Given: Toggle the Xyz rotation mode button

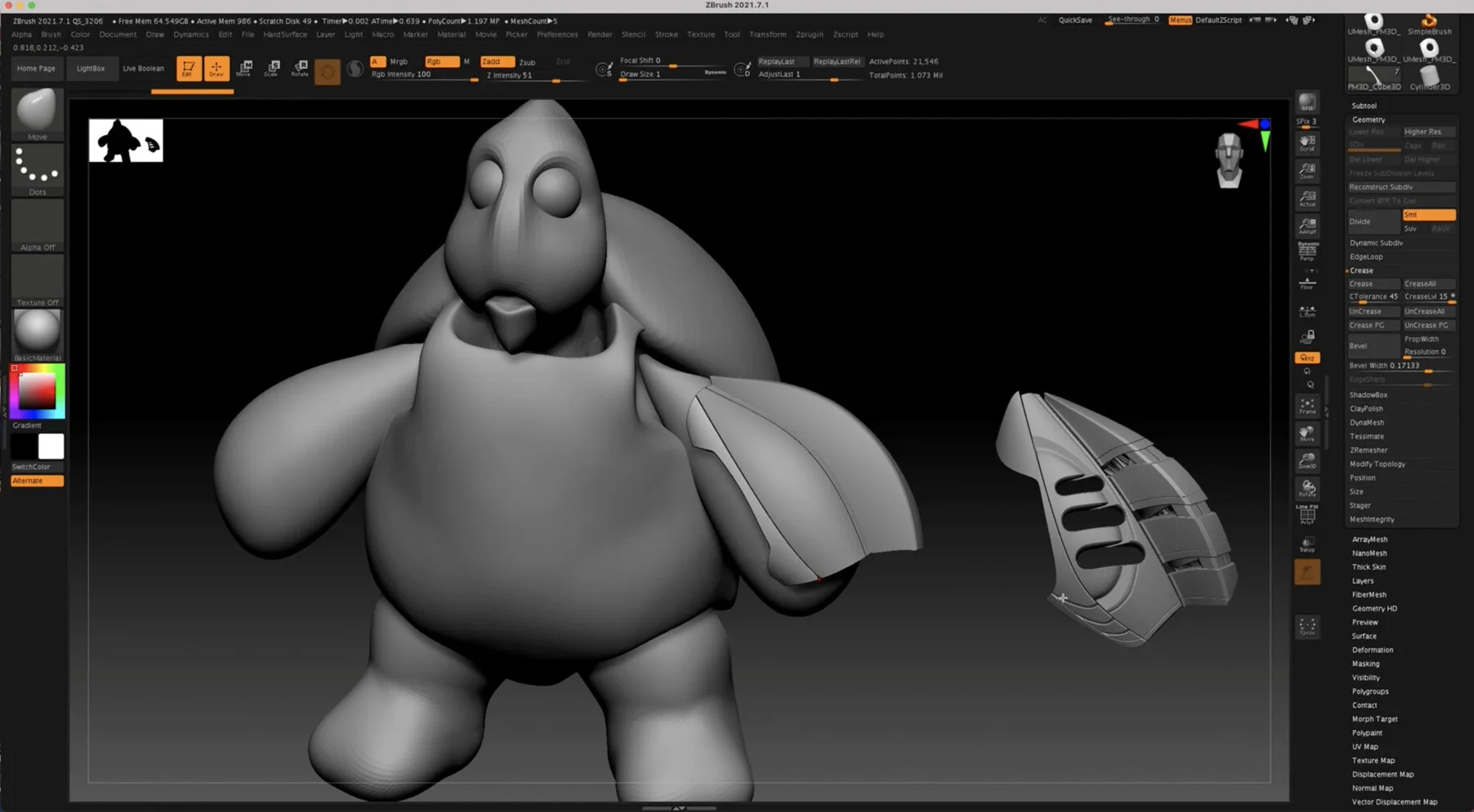Looking at the screenshot, I should click(x=1307, y=358).
